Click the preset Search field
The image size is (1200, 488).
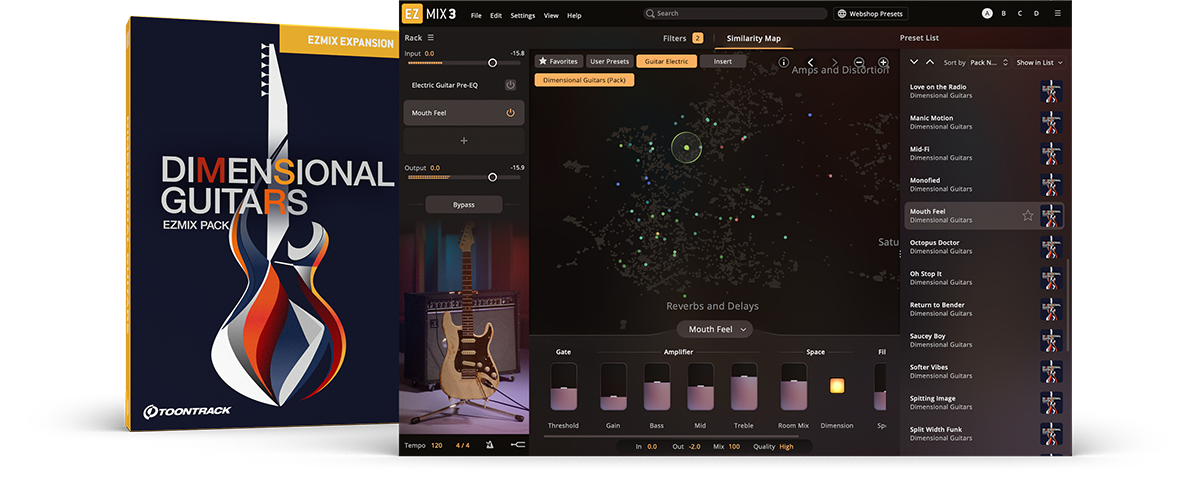(x=735, y=14)
